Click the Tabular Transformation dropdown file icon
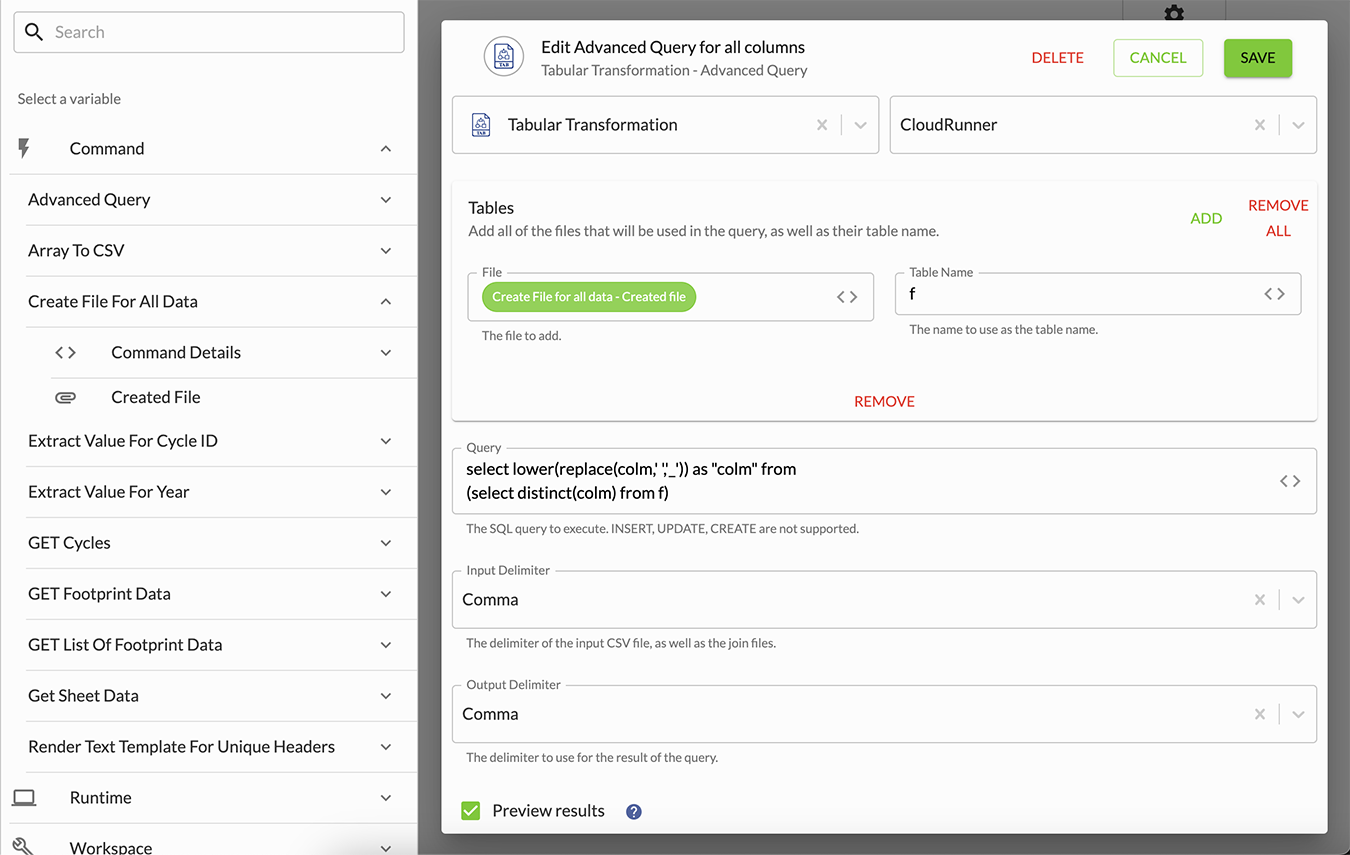Viewport: 1350px width, 855px height. pyautogui.click(x=481, y=125)
